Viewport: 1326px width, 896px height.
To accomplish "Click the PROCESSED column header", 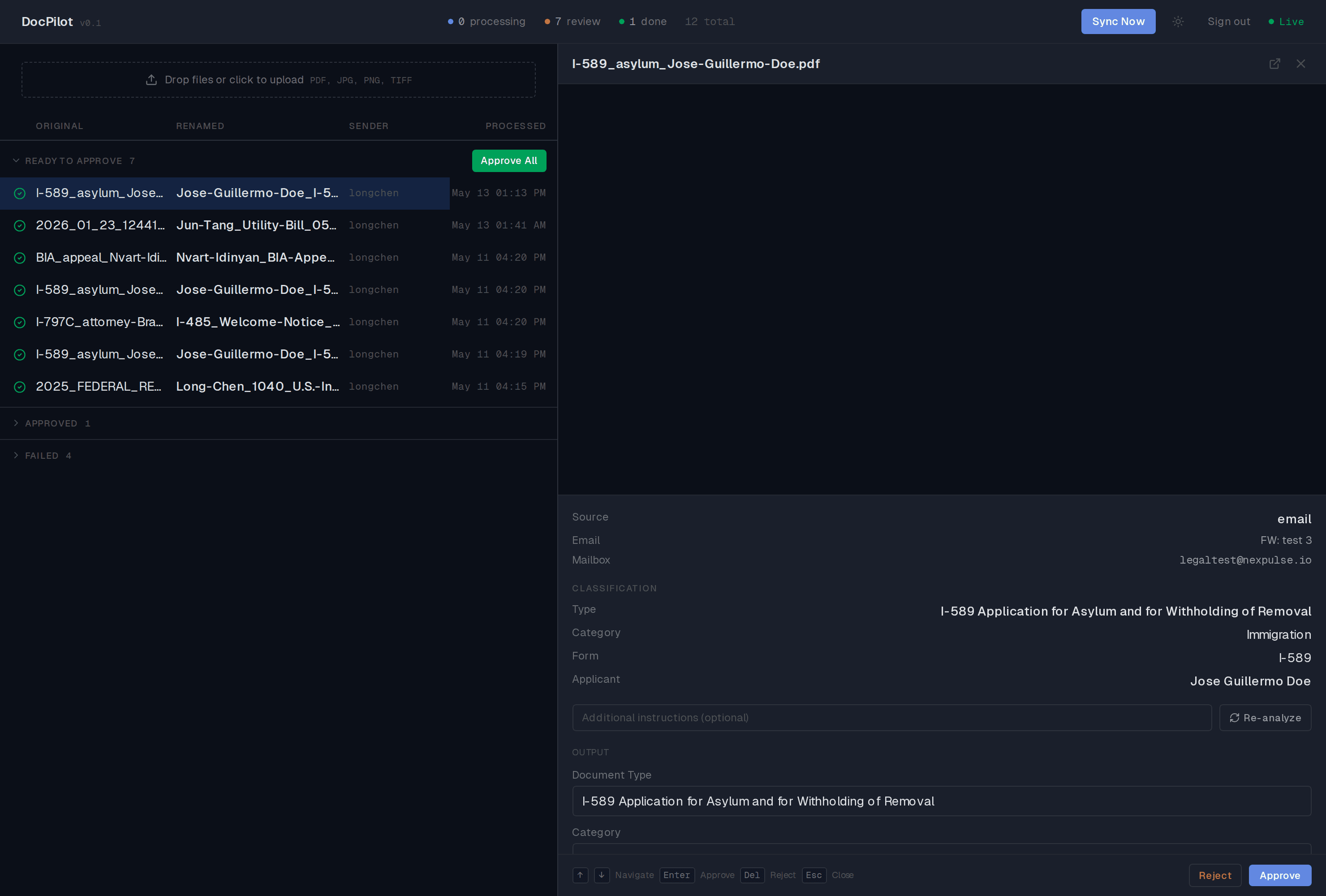I will pyautogui.click(x=515, y=126).
